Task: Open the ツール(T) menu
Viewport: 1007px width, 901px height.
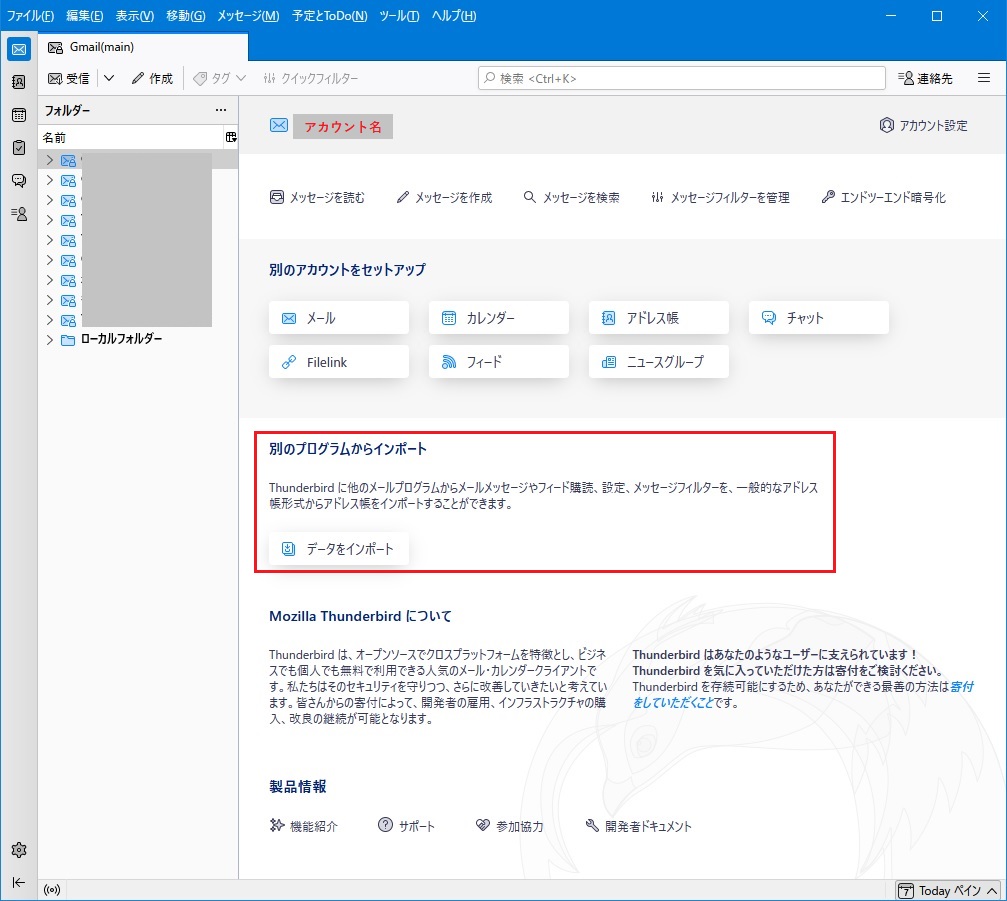Action: coord(399,16)
